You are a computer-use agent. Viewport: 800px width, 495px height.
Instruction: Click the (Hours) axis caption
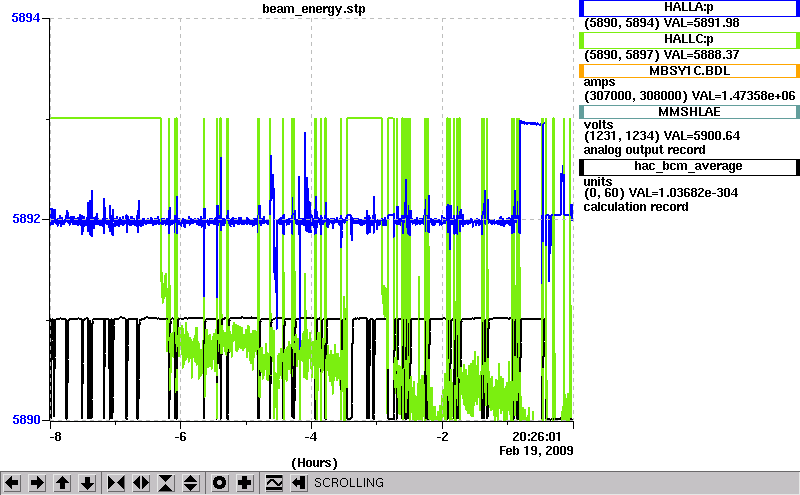tap(314, 463)
